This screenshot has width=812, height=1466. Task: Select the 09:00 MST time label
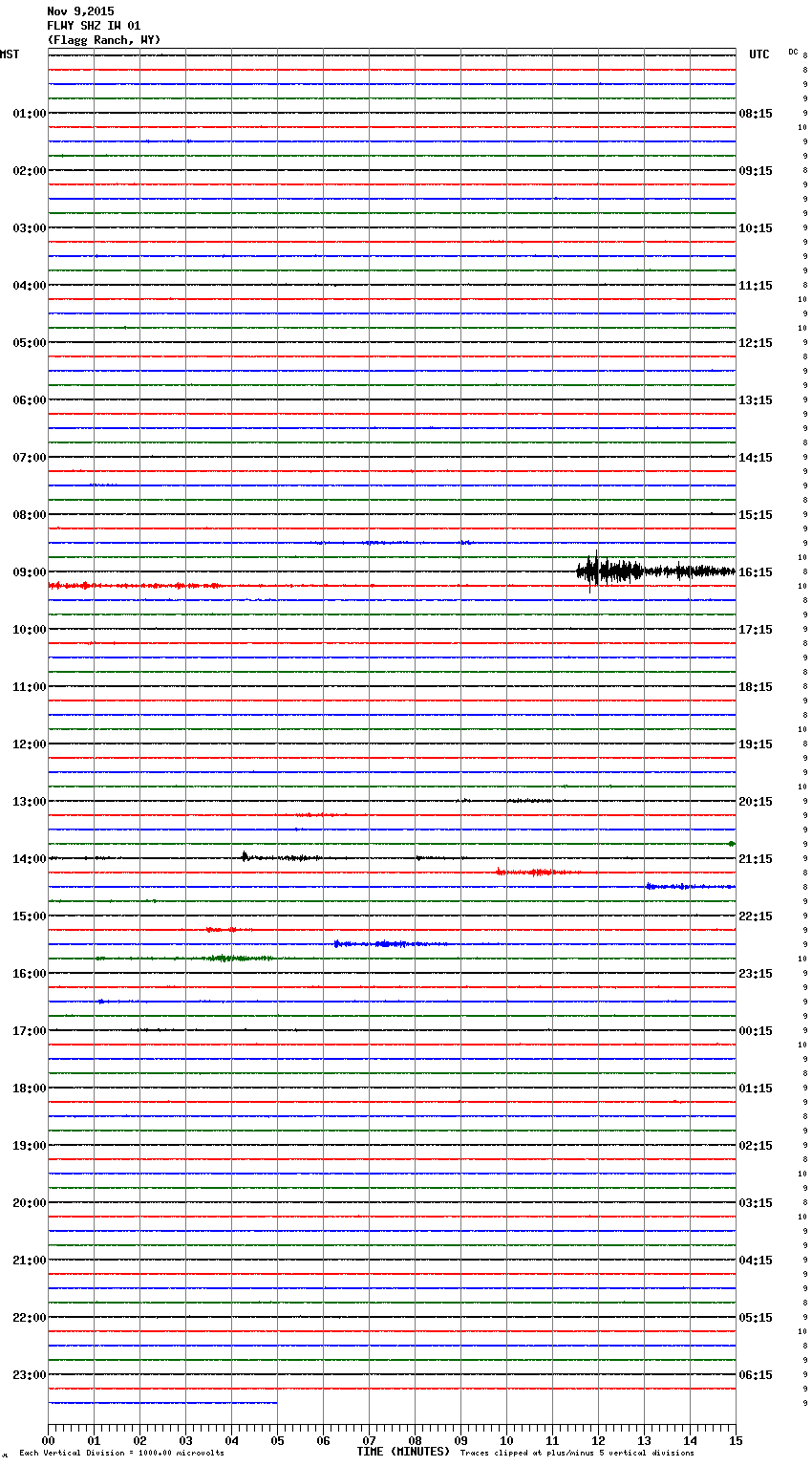(x=29, y=572)
